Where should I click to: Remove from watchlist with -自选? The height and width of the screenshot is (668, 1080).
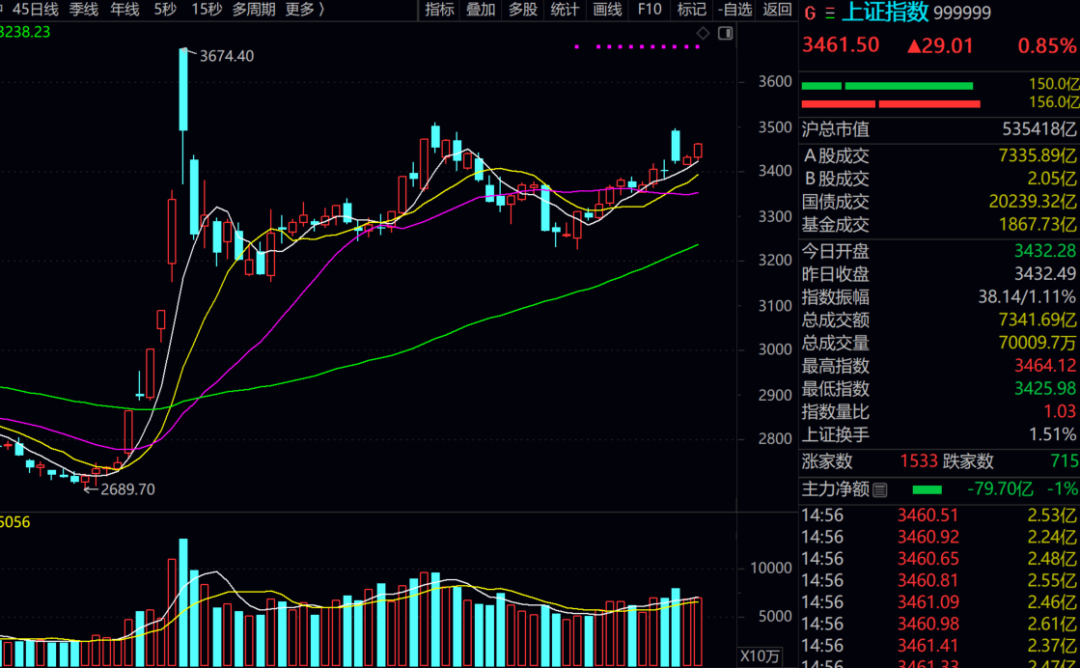[735, 10]
